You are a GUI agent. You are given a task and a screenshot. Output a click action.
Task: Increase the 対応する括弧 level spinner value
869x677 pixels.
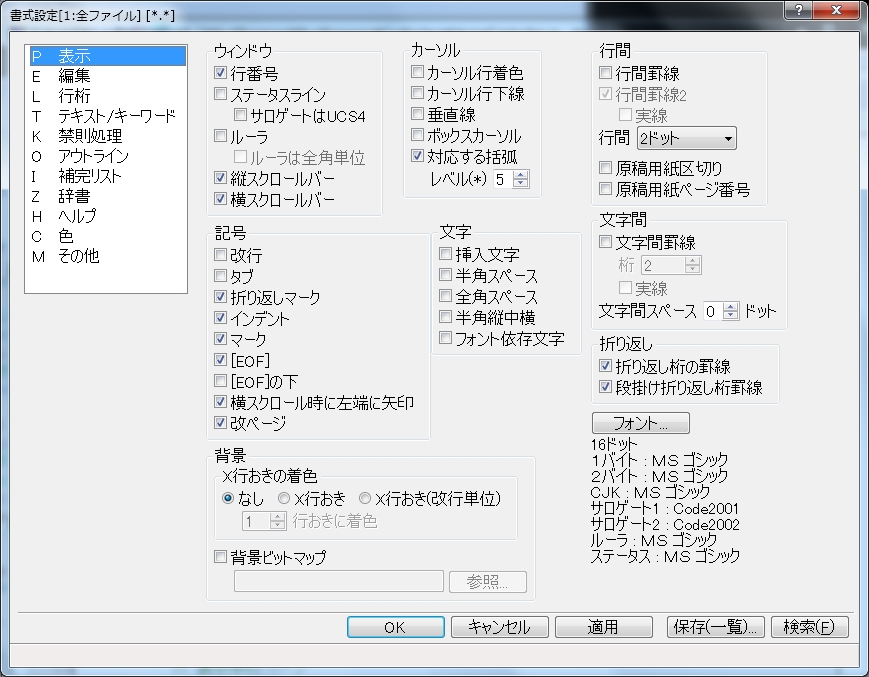point(520,174)
